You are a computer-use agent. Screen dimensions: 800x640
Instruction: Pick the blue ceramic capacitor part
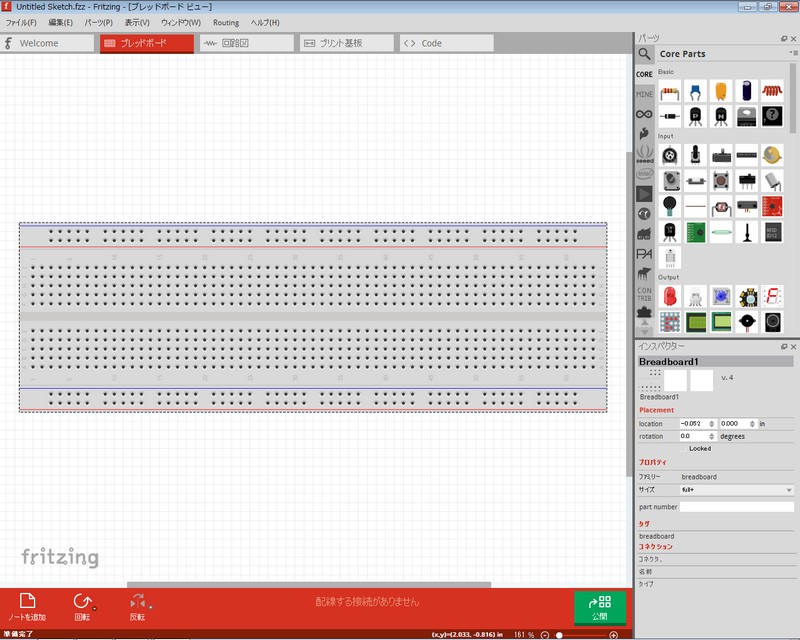coord(695,92)
